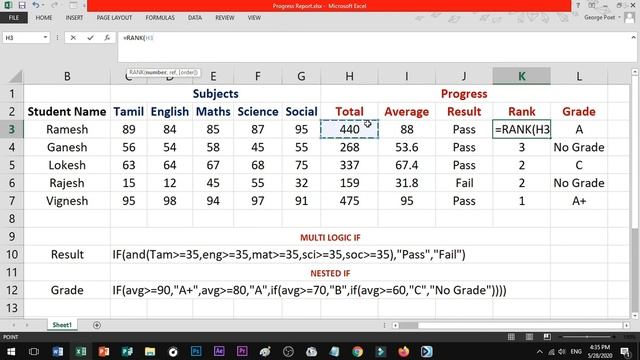The width and height of the screenshot is (640, 360).
Task: Click inside the formula bar
Action: [373, 47]
